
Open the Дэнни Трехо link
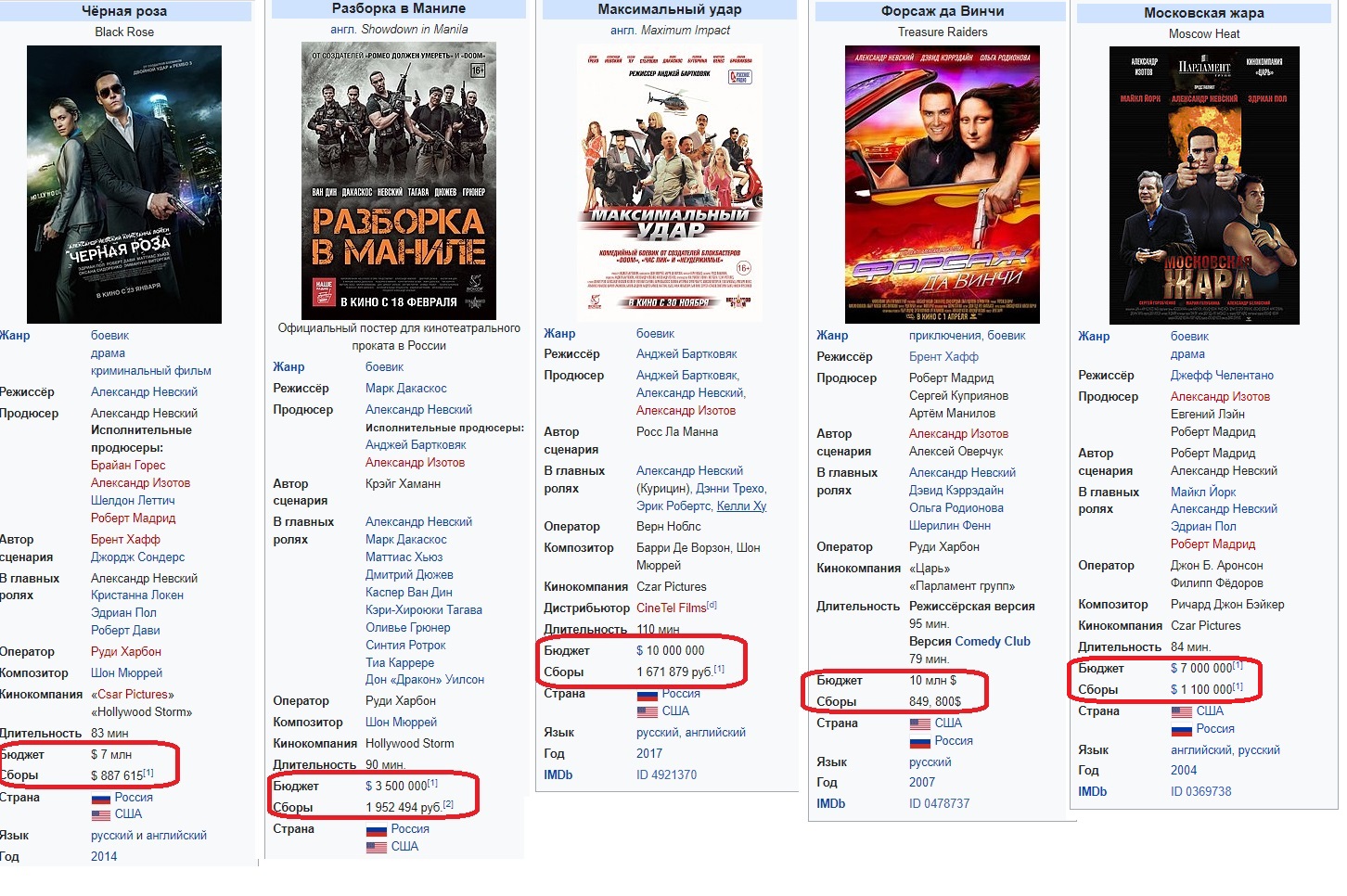click(731, 489)
